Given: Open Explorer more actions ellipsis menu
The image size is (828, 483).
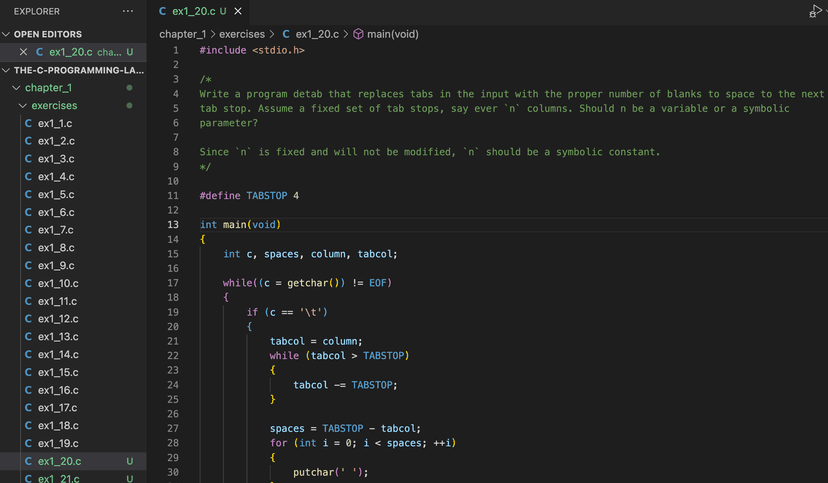Looking at the screenshot, I should click(128, 11).
